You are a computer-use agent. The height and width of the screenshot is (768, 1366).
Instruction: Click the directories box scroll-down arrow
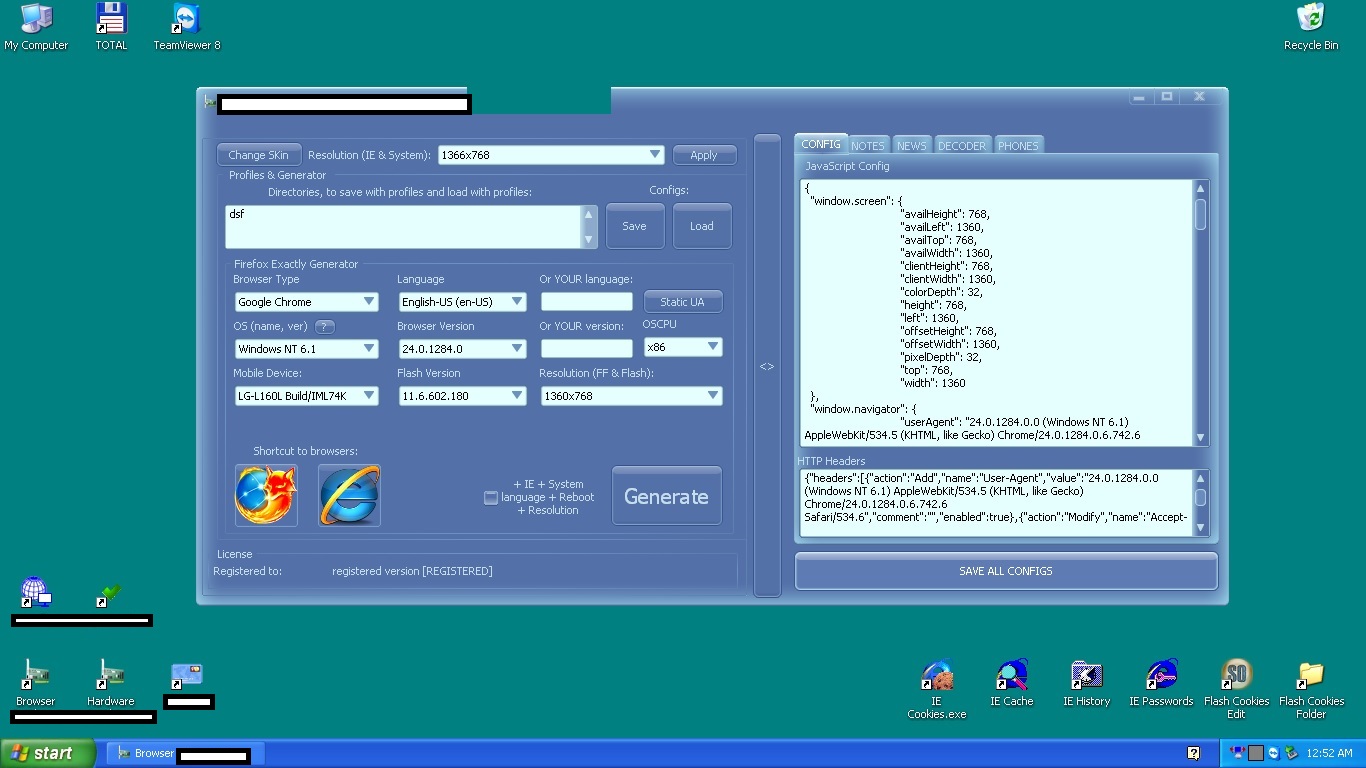click(x=589, y=240)
